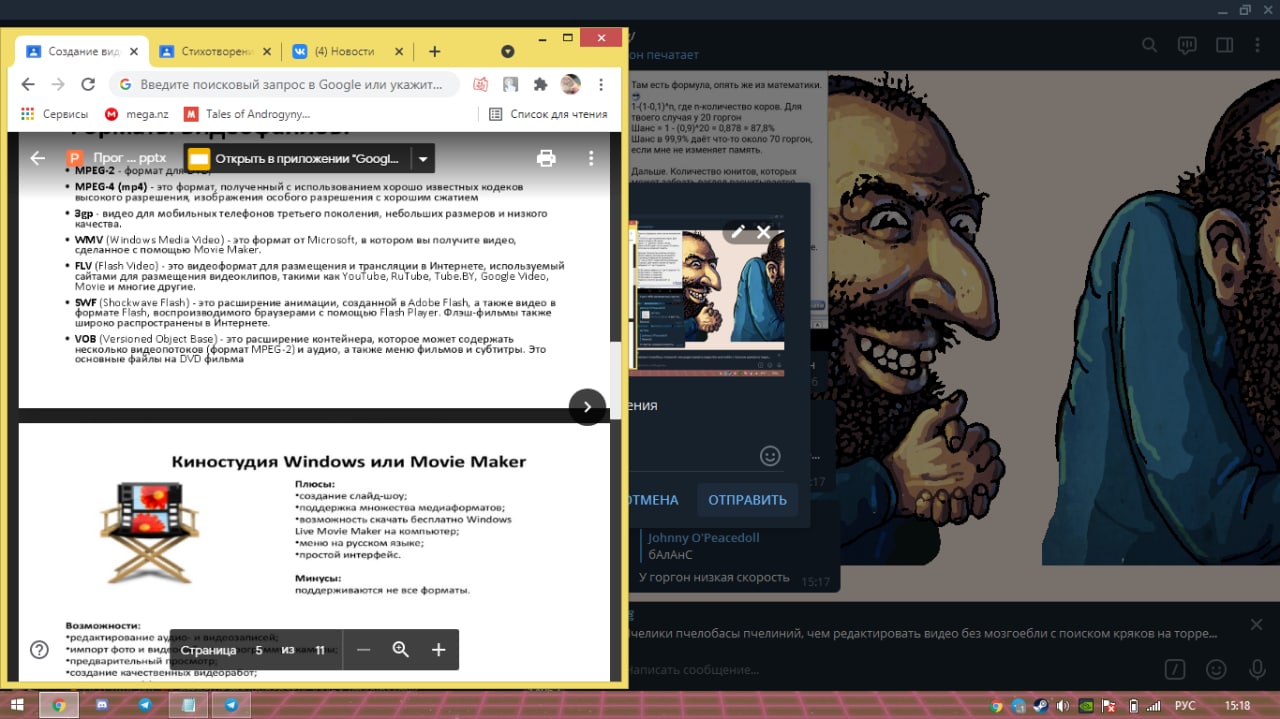Switch to the 'Создание вид...' tab
Viewport: 1280px width, 719px height.
(80, 52)
